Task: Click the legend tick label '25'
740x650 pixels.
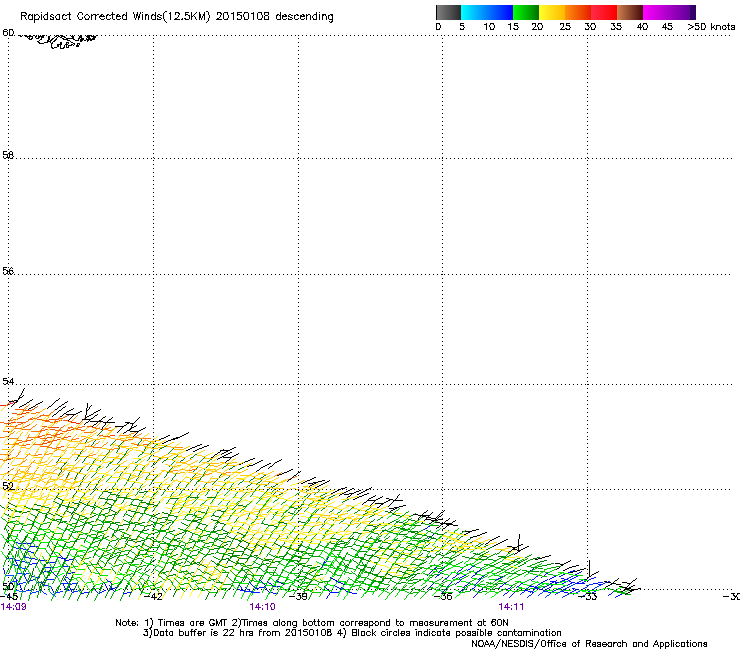Action: (565, 27)
